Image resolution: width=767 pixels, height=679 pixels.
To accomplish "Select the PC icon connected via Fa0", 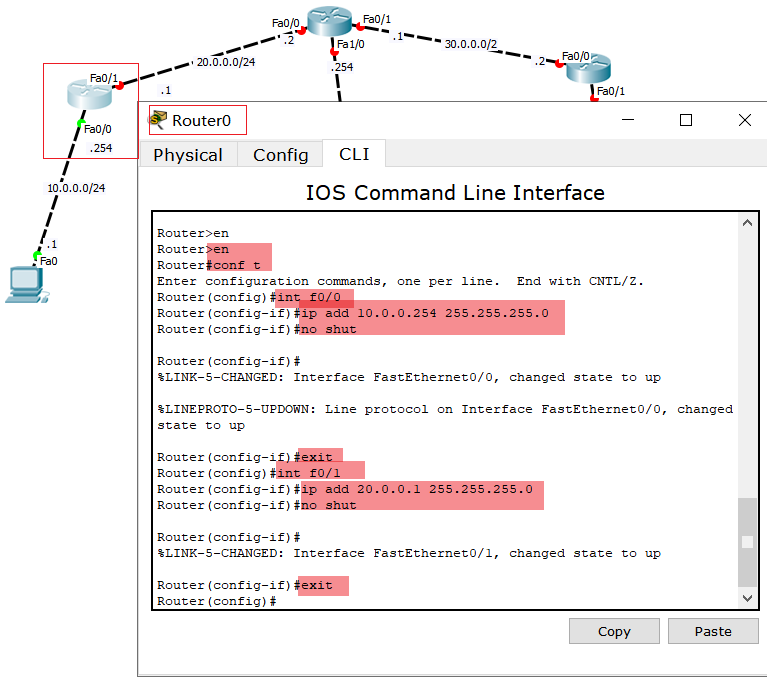I will pos(26,285).
